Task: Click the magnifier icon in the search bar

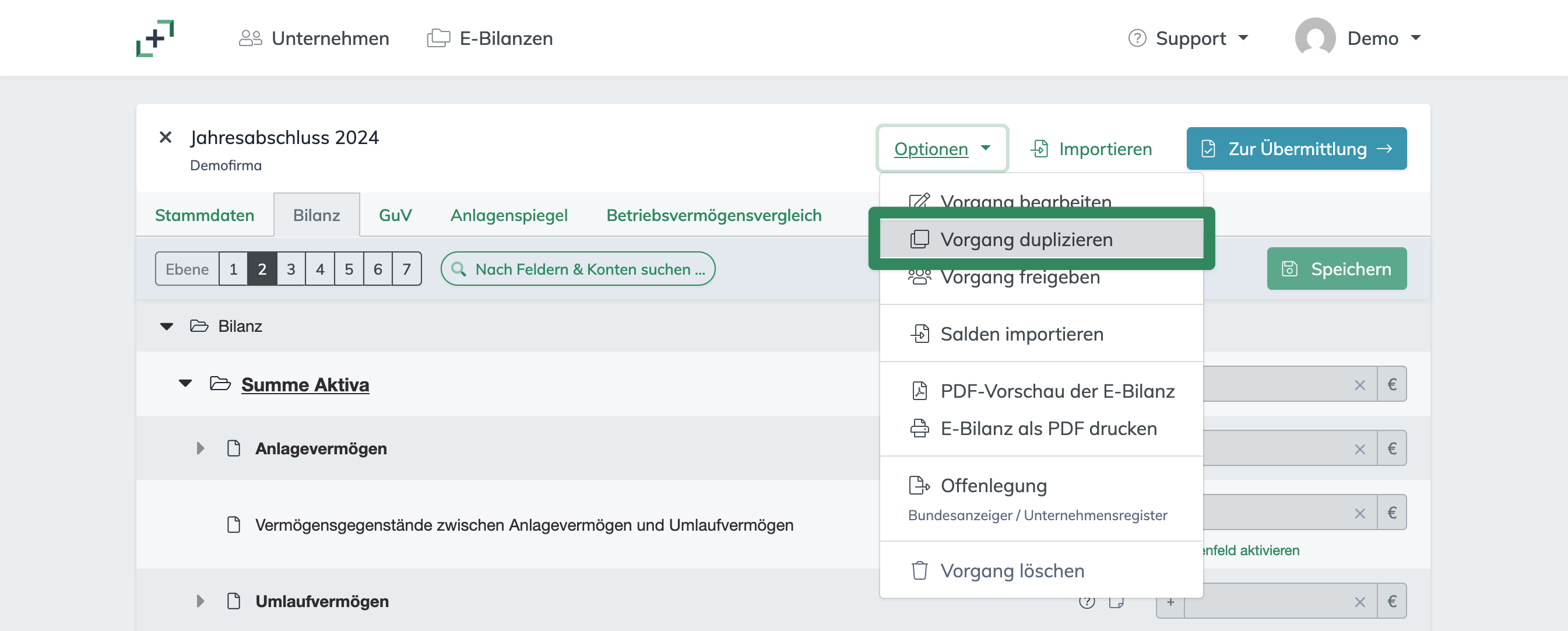Action: 458,269
